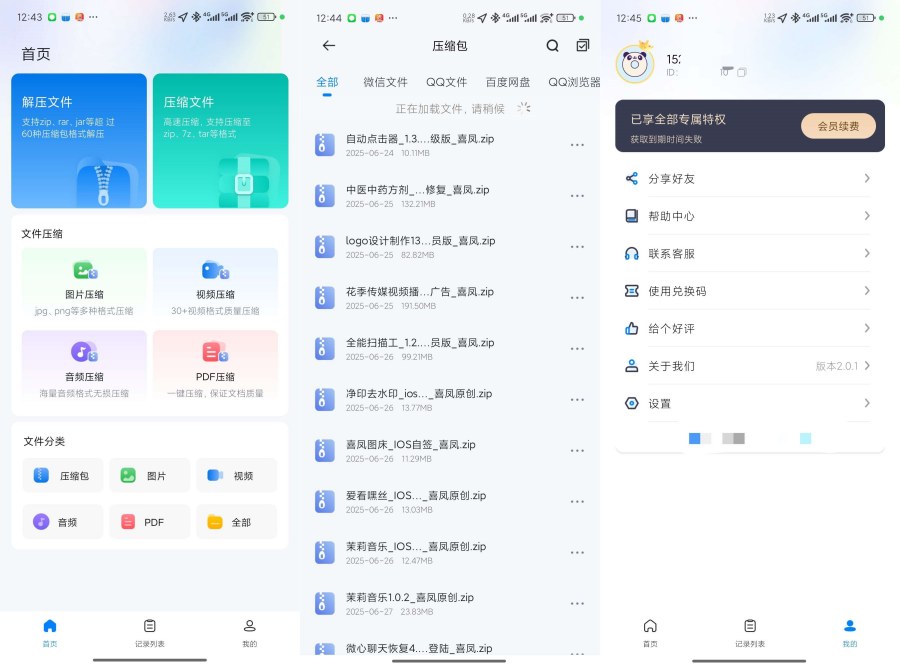Screen dimensions: 900x667
Task: Switch to the 百度网盘 tab
Action: pos(510,83)
